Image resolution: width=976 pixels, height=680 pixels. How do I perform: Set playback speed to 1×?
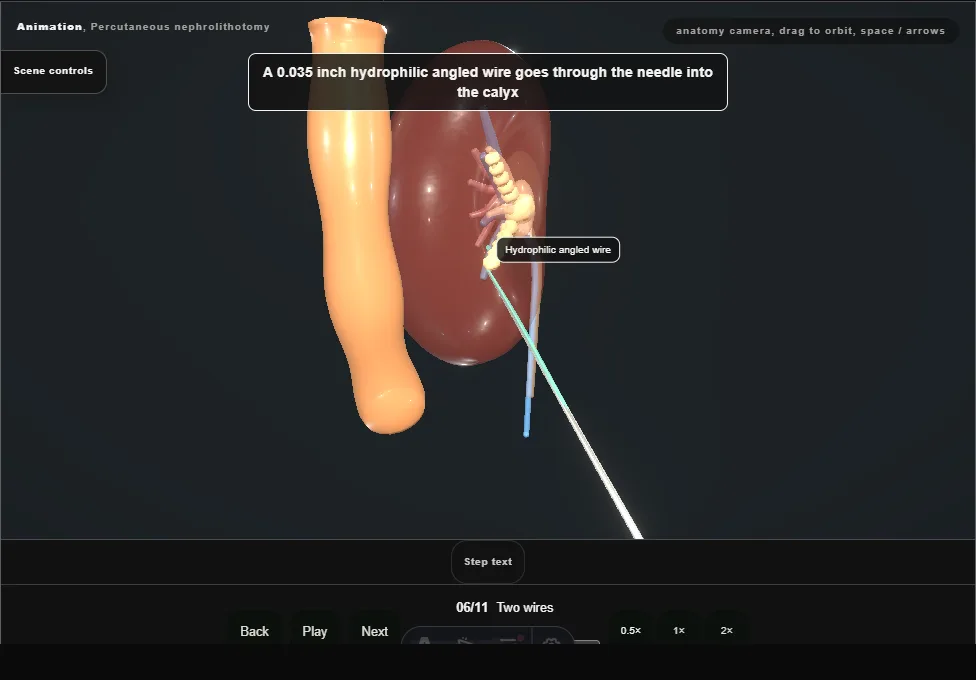(x=679, y=630)
